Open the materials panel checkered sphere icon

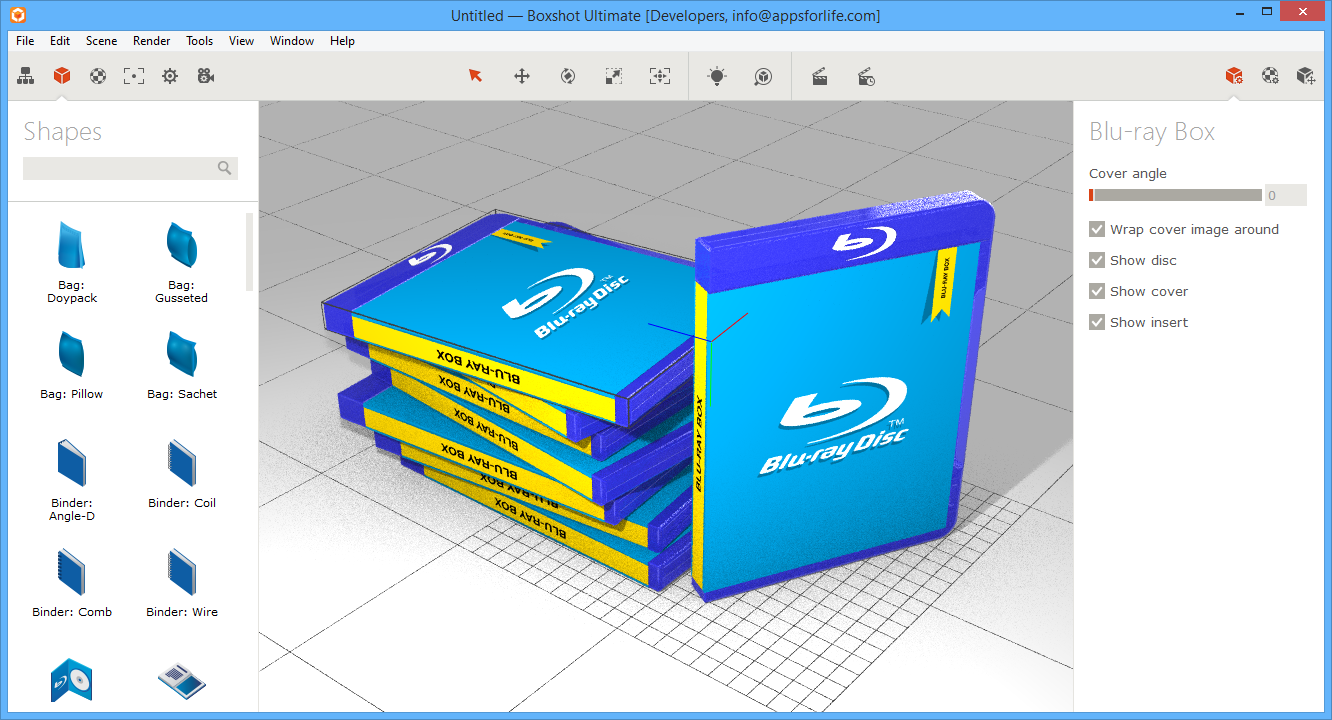click(98, 76)
